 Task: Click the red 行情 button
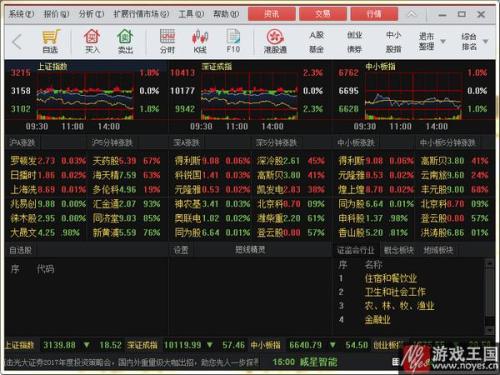(374, 14)
